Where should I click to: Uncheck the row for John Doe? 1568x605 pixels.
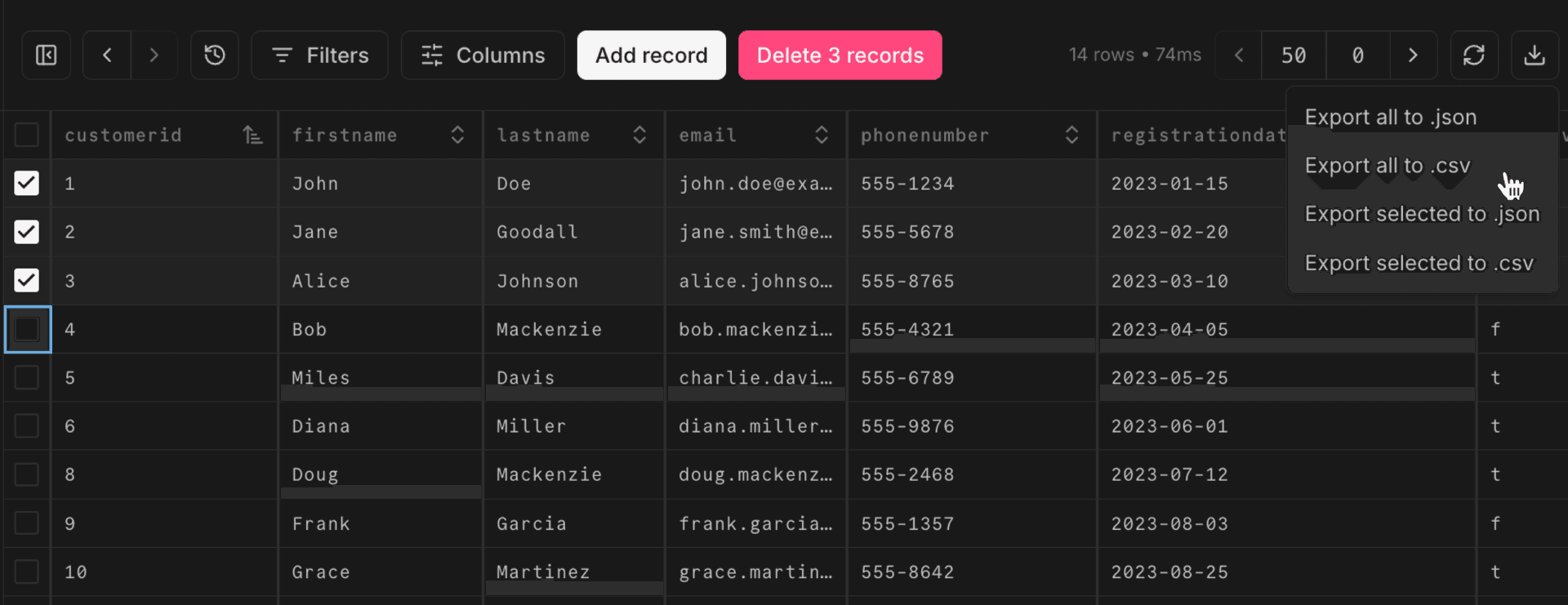click(26, 183)
